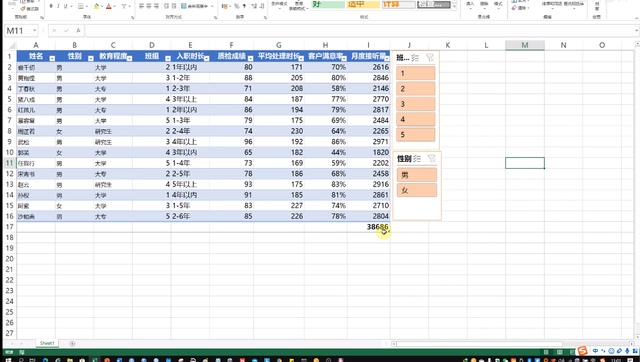Toggle multi-select in 性别 slicer
Screen dimensions: 640x362
[417, 158]
